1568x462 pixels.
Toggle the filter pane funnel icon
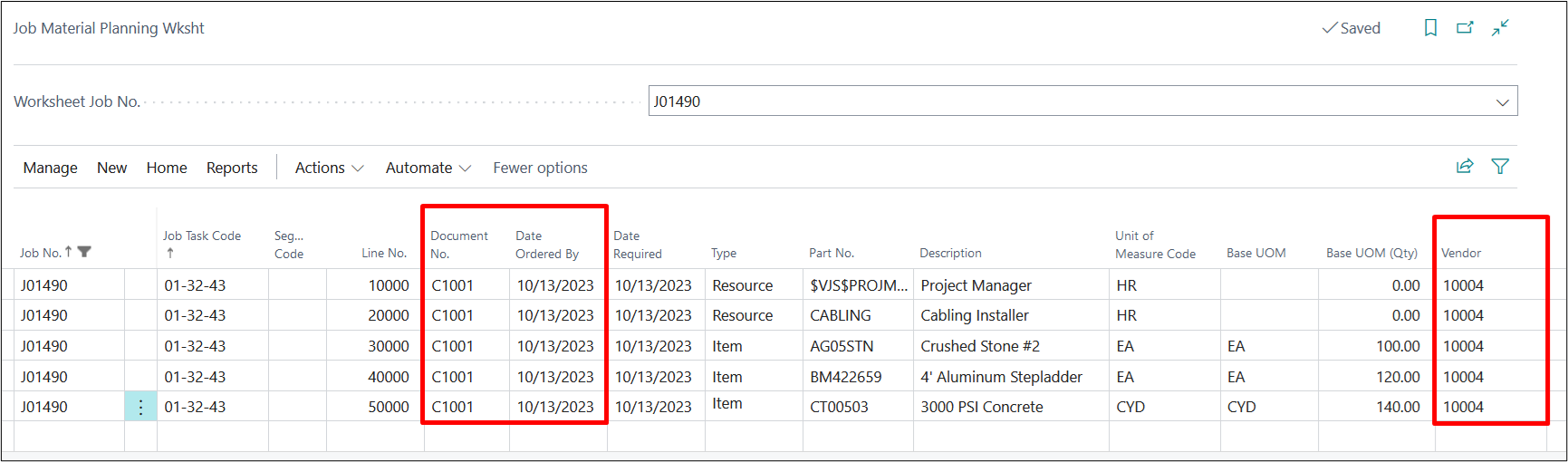(1500, 167)
